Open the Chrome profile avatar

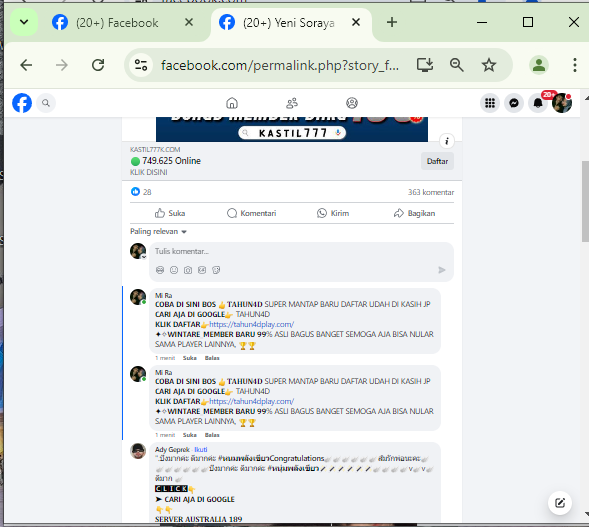pos(539,65)
